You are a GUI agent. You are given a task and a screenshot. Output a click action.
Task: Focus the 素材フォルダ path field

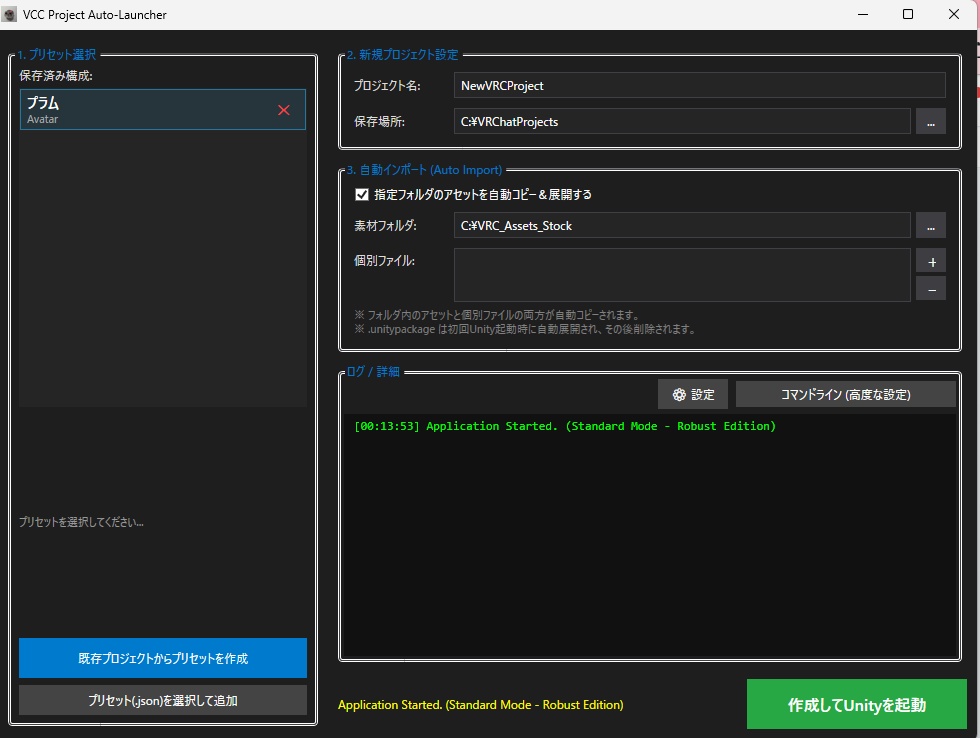(x=683, y=225)
